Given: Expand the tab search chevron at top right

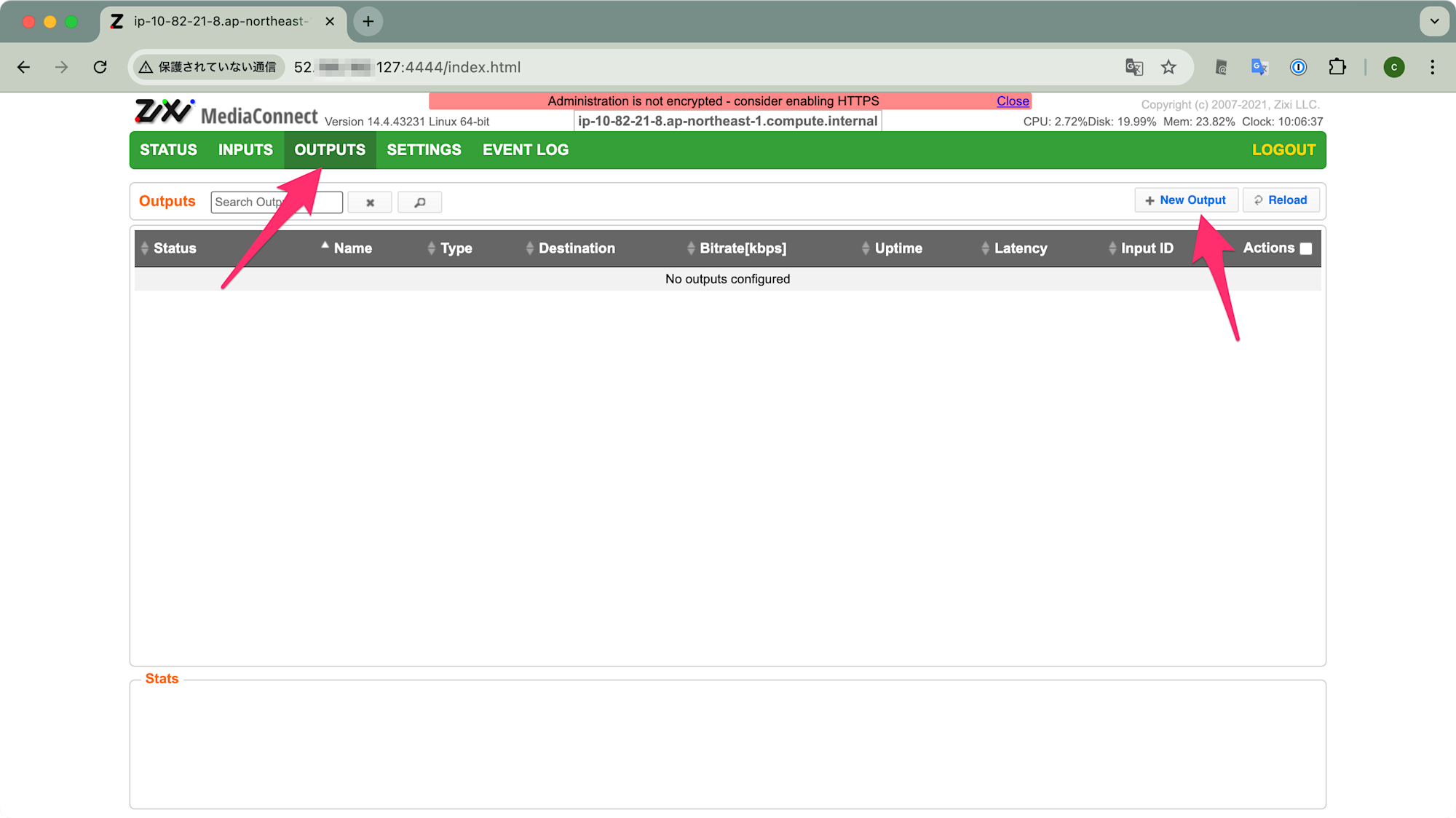Looking at the screenshot, I should [1434, 21].
